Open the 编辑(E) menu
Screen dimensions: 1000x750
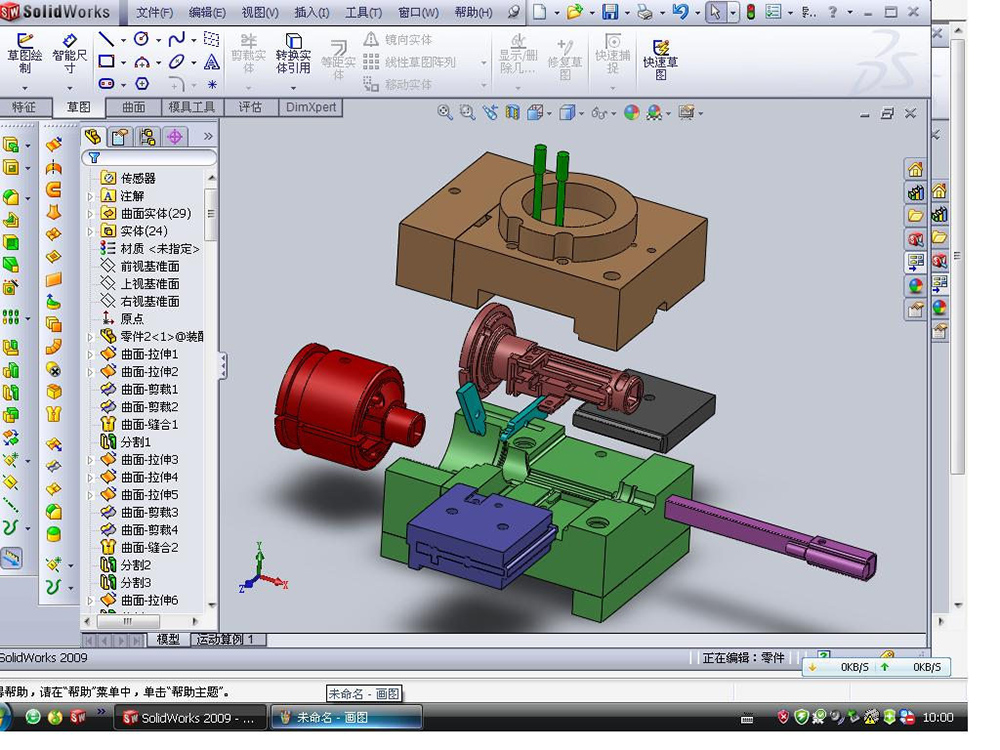click(207, 12)
